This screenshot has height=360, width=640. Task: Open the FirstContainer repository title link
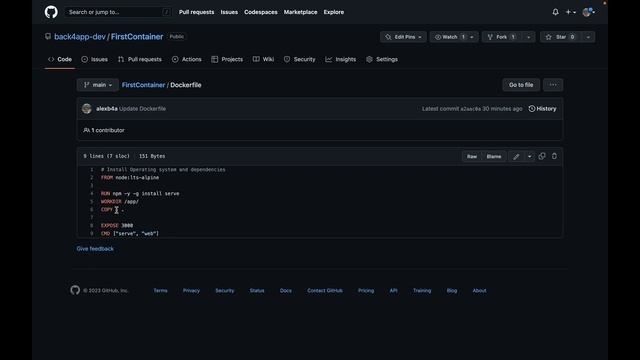[137, 37]
